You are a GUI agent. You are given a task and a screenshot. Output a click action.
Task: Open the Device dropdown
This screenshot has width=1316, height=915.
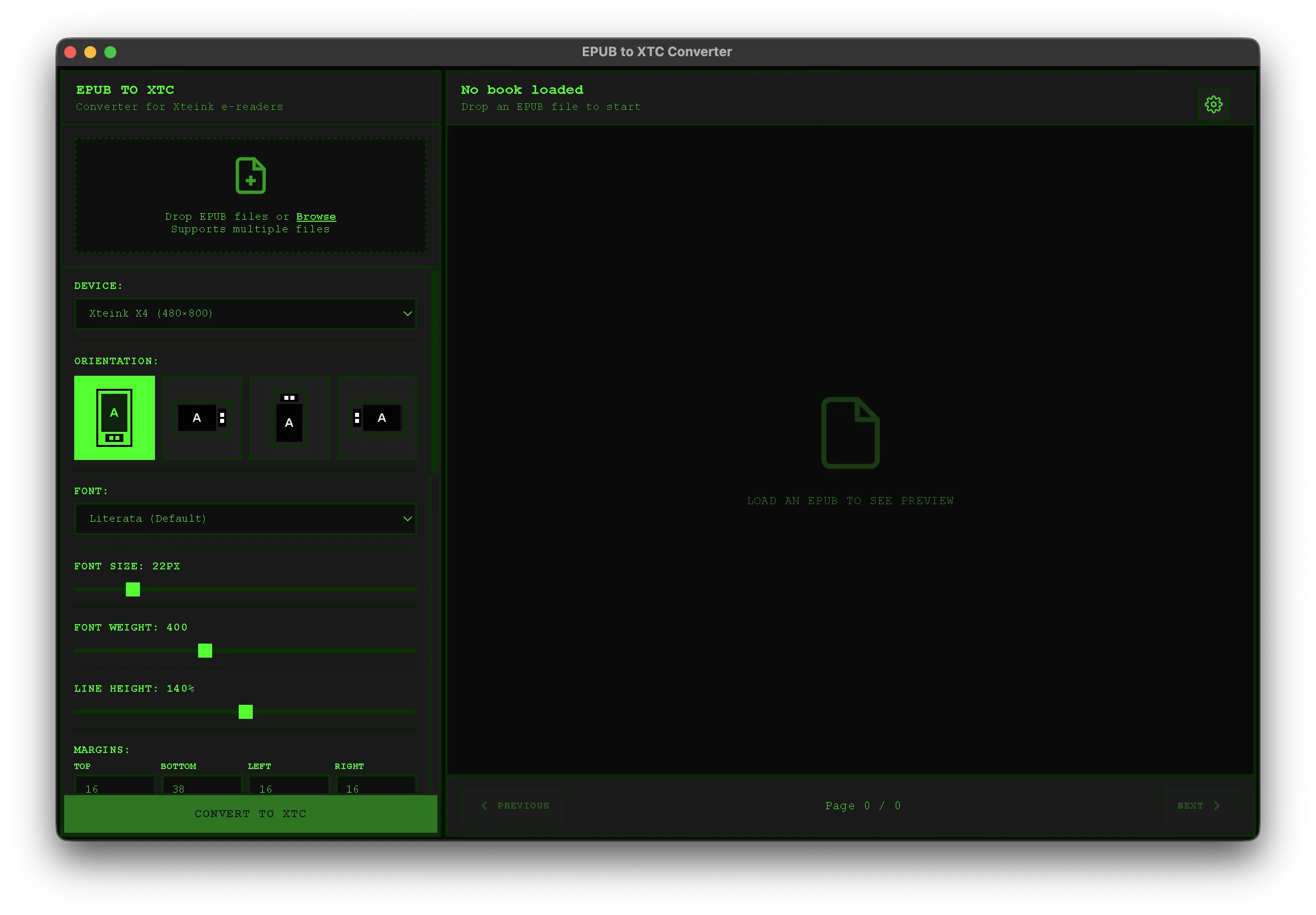[245, 314]
